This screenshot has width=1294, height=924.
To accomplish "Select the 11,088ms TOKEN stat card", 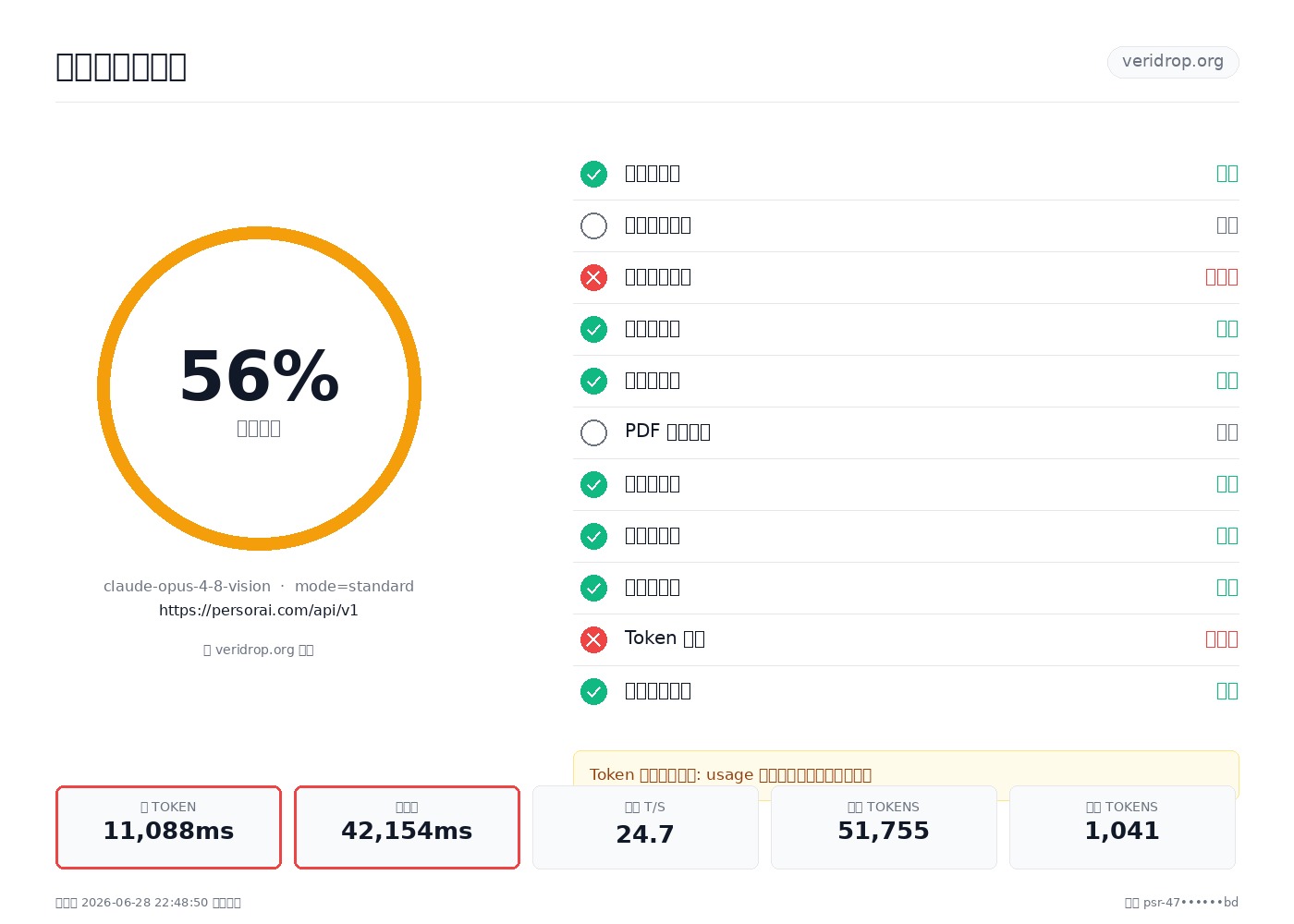I will point(168,827).
